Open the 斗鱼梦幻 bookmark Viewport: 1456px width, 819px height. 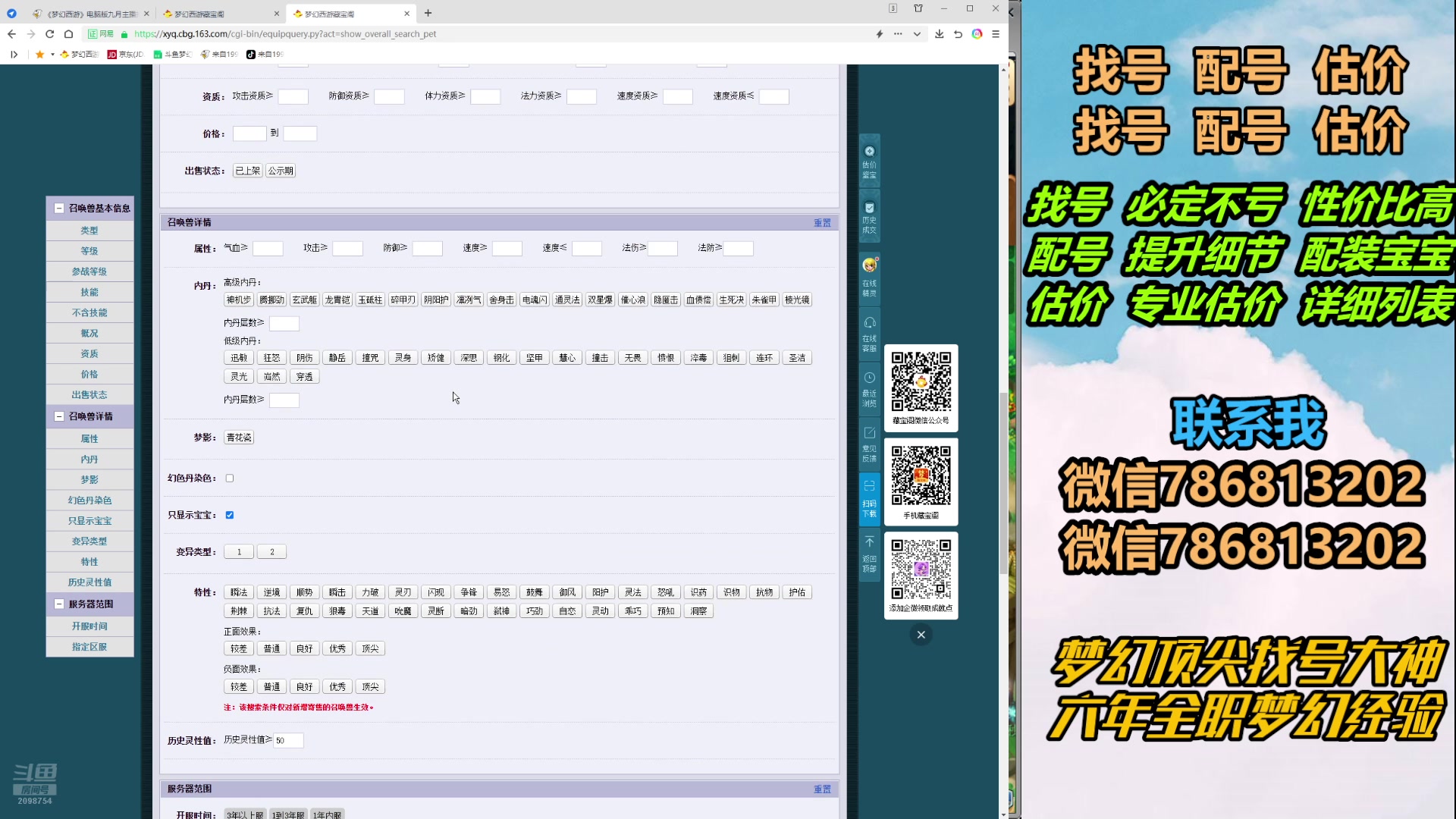point(172,55)
